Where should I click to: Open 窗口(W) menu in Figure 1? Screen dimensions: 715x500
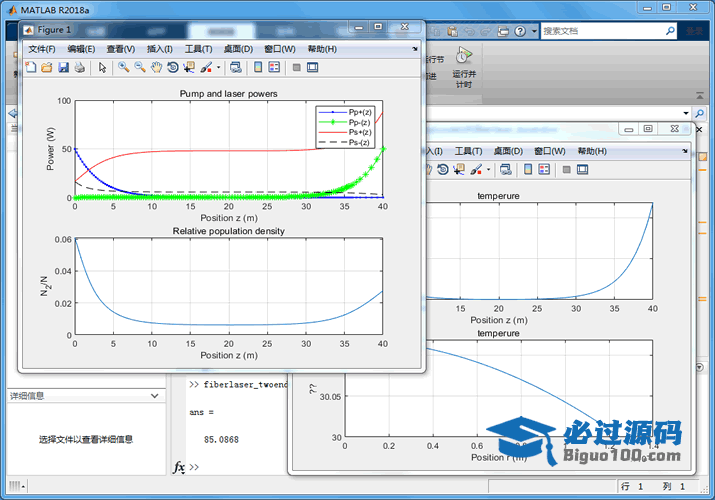tap(280, 49)
